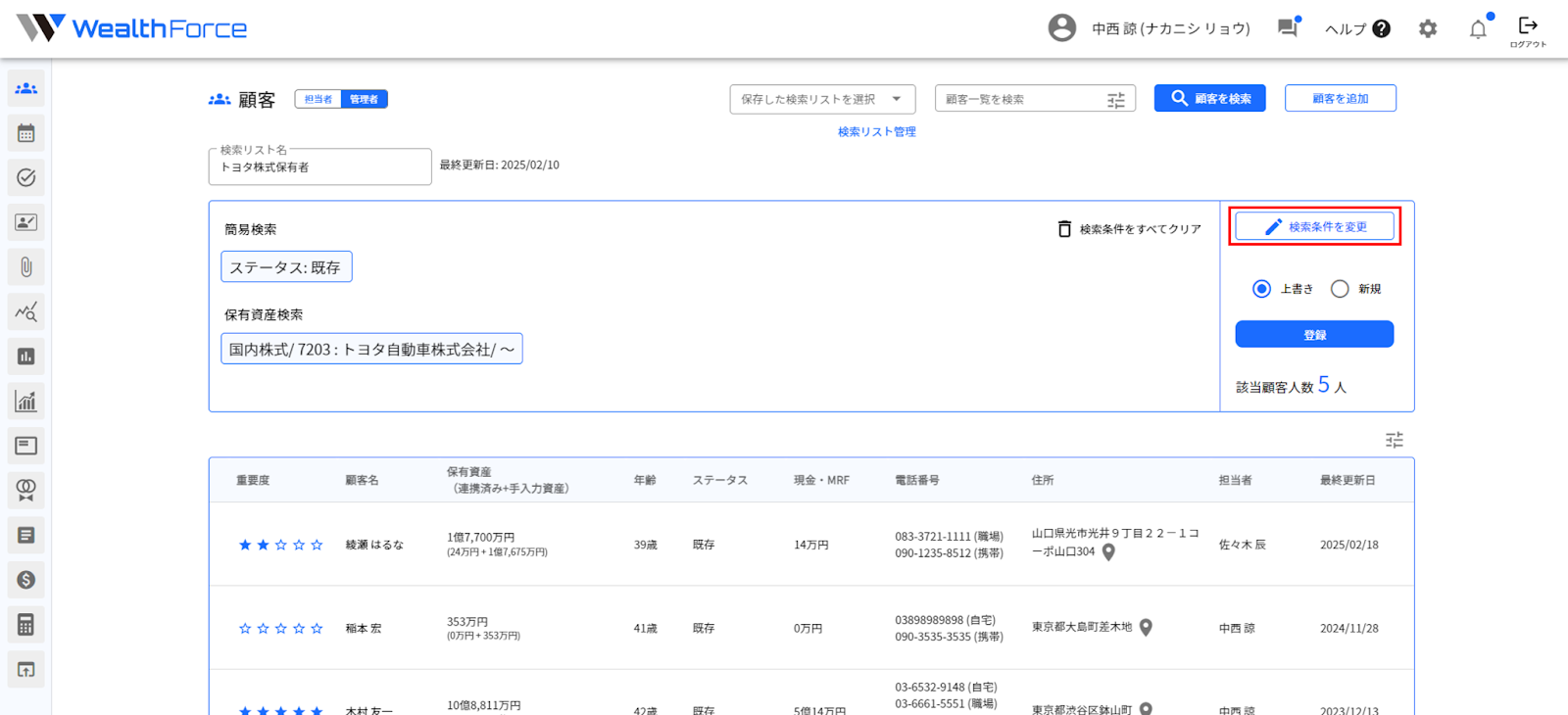1568x715 pixels.
Task: Open the upload window icon in sidebar
Action: pos(26,669)
